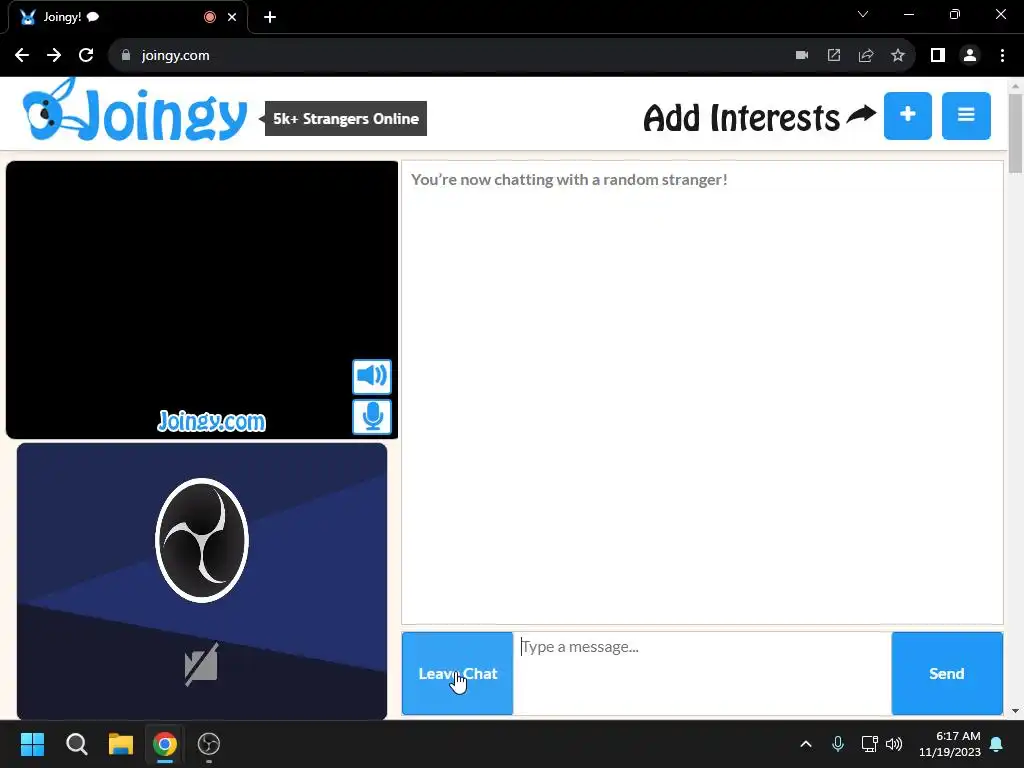Bookmark this page with star icon
1024x768 pixels.
[x=898, y=56]
